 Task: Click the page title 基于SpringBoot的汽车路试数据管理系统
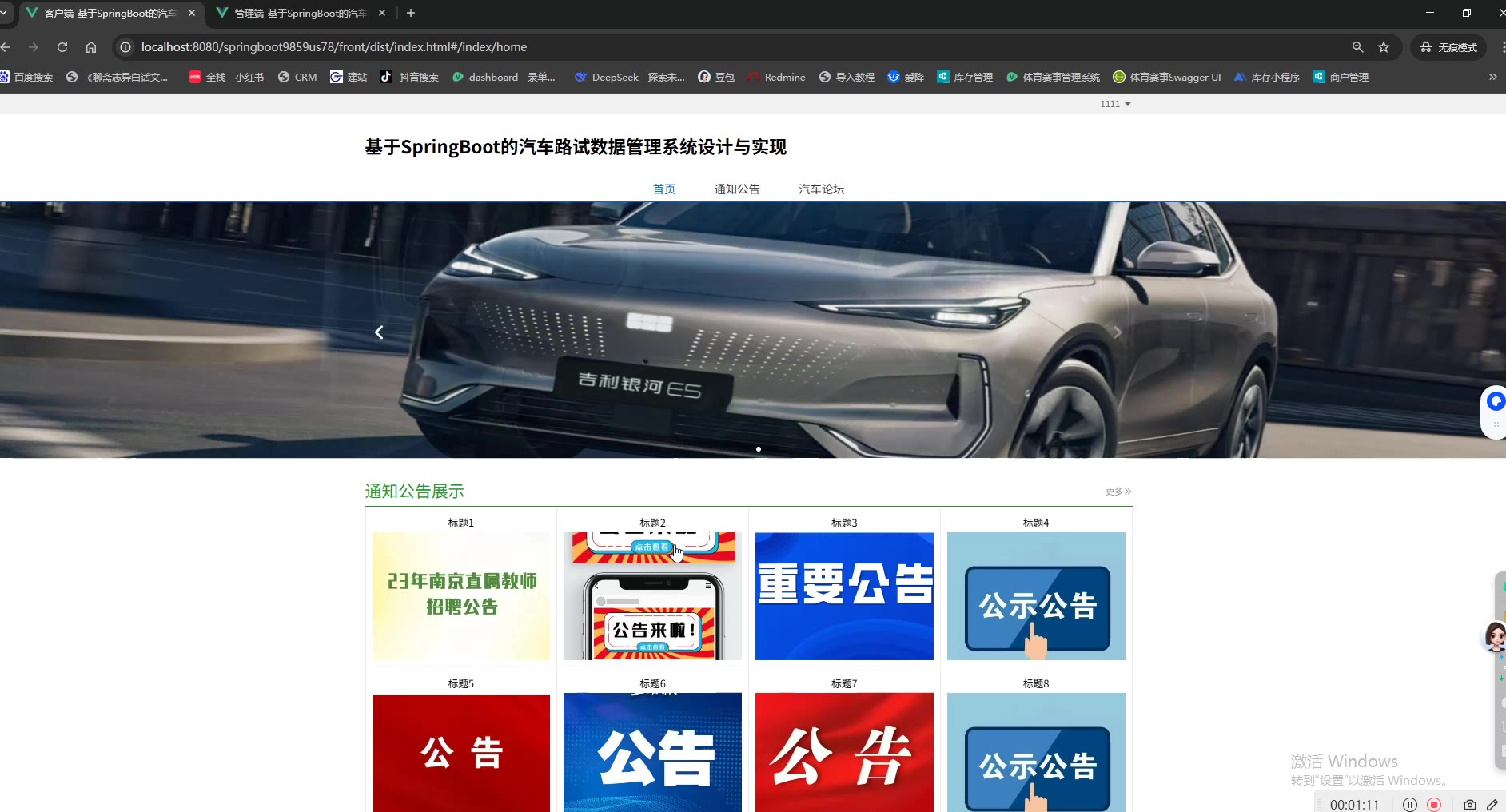coord(576,147)
